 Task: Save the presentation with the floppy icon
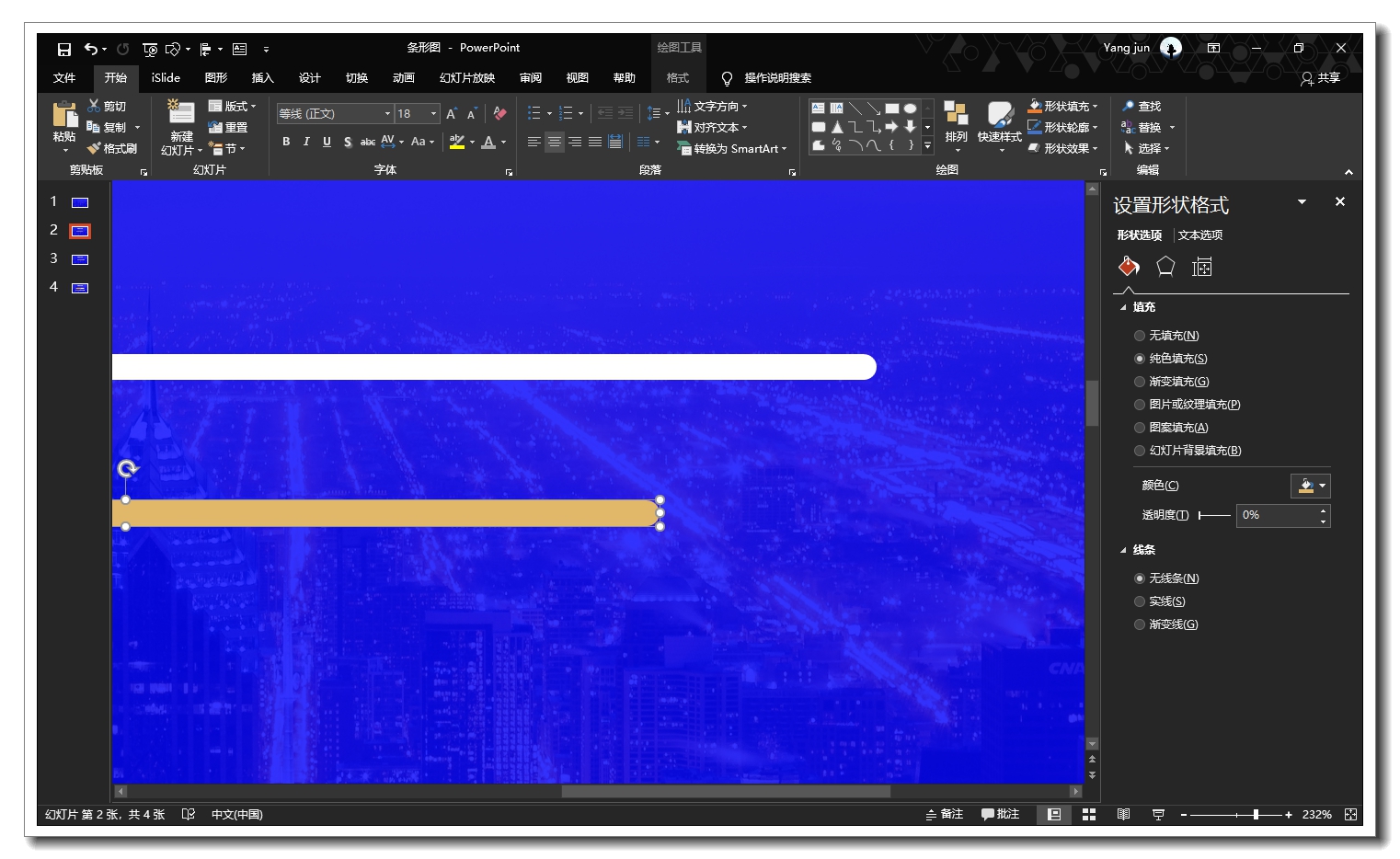[63, 49]
